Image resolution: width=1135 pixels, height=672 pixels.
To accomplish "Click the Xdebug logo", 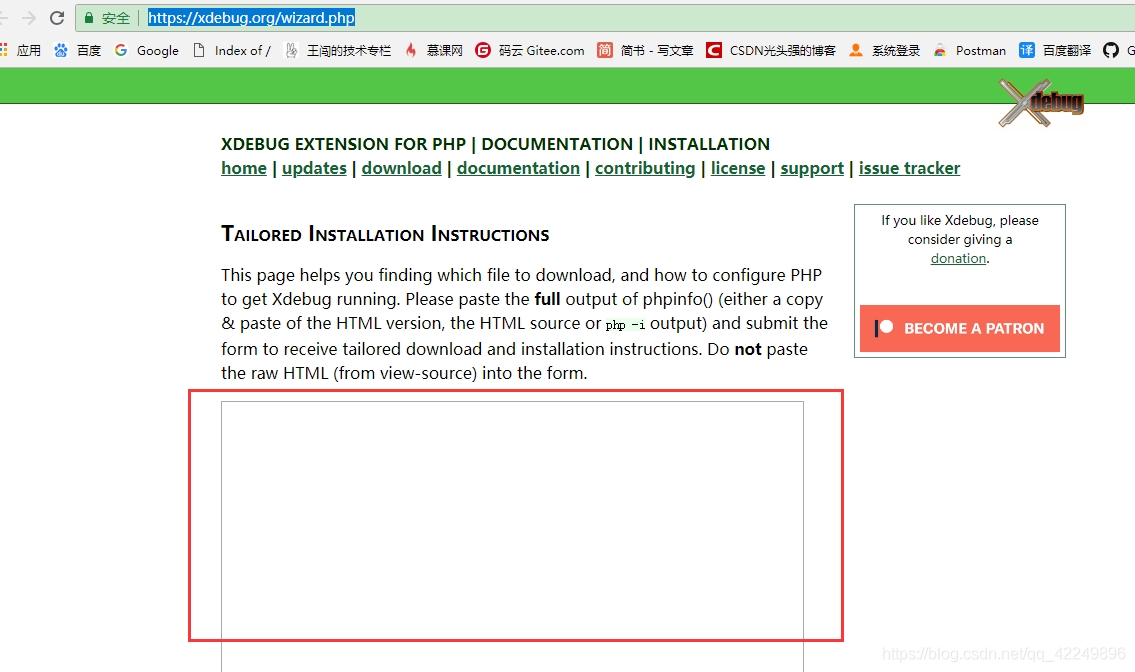I will point(1041,103).
